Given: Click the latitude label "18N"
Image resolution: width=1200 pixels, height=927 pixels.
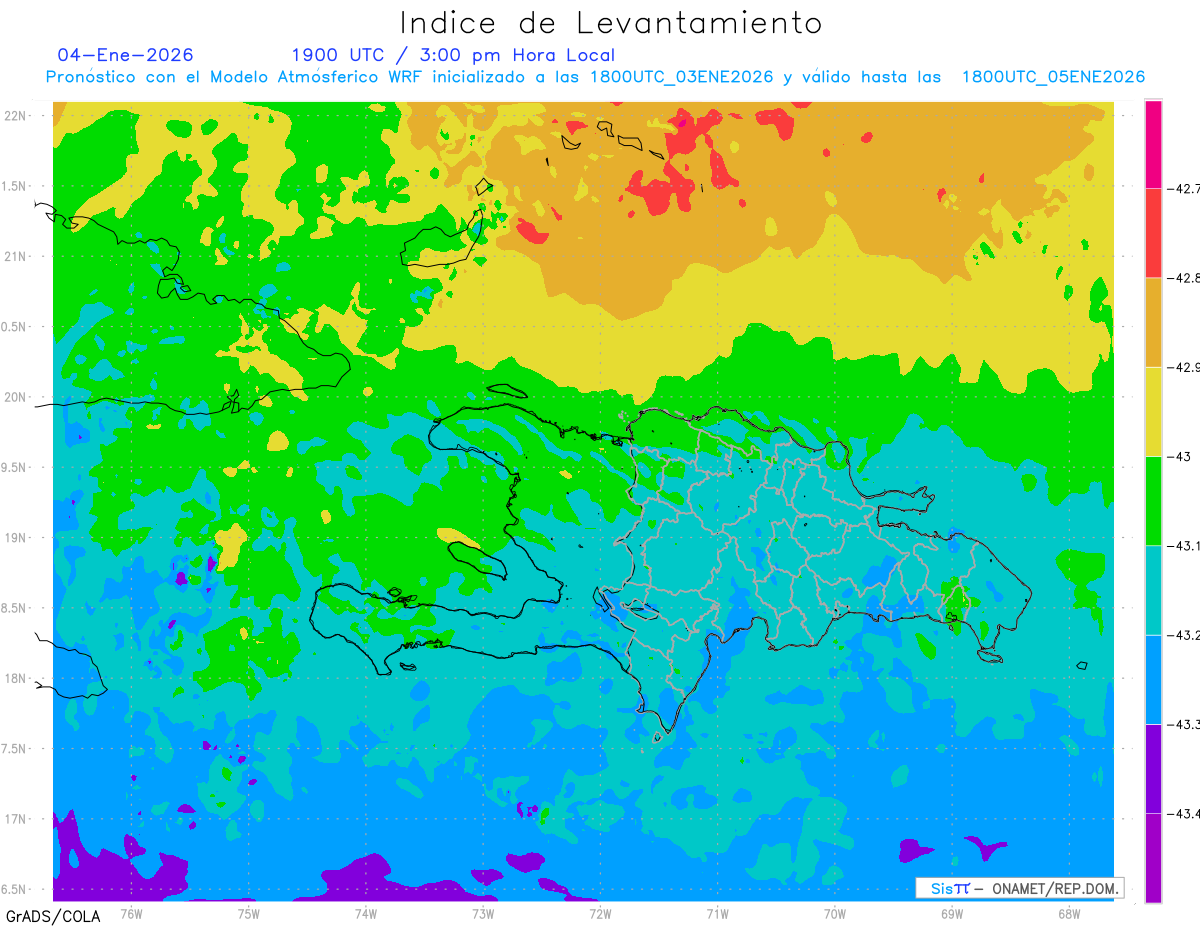Looking at the screenshot, I should click(15, 679).
